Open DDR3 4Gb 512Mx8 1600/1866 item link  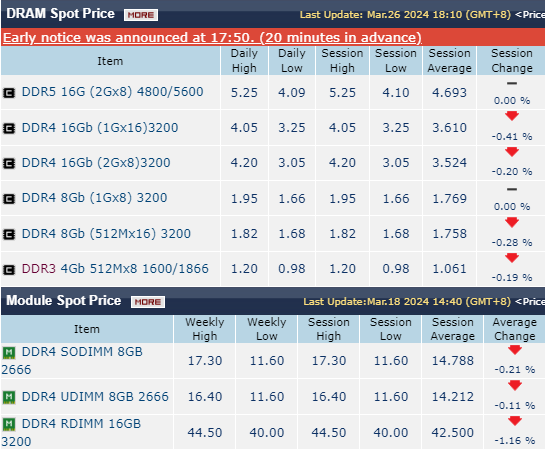[115, 269]
